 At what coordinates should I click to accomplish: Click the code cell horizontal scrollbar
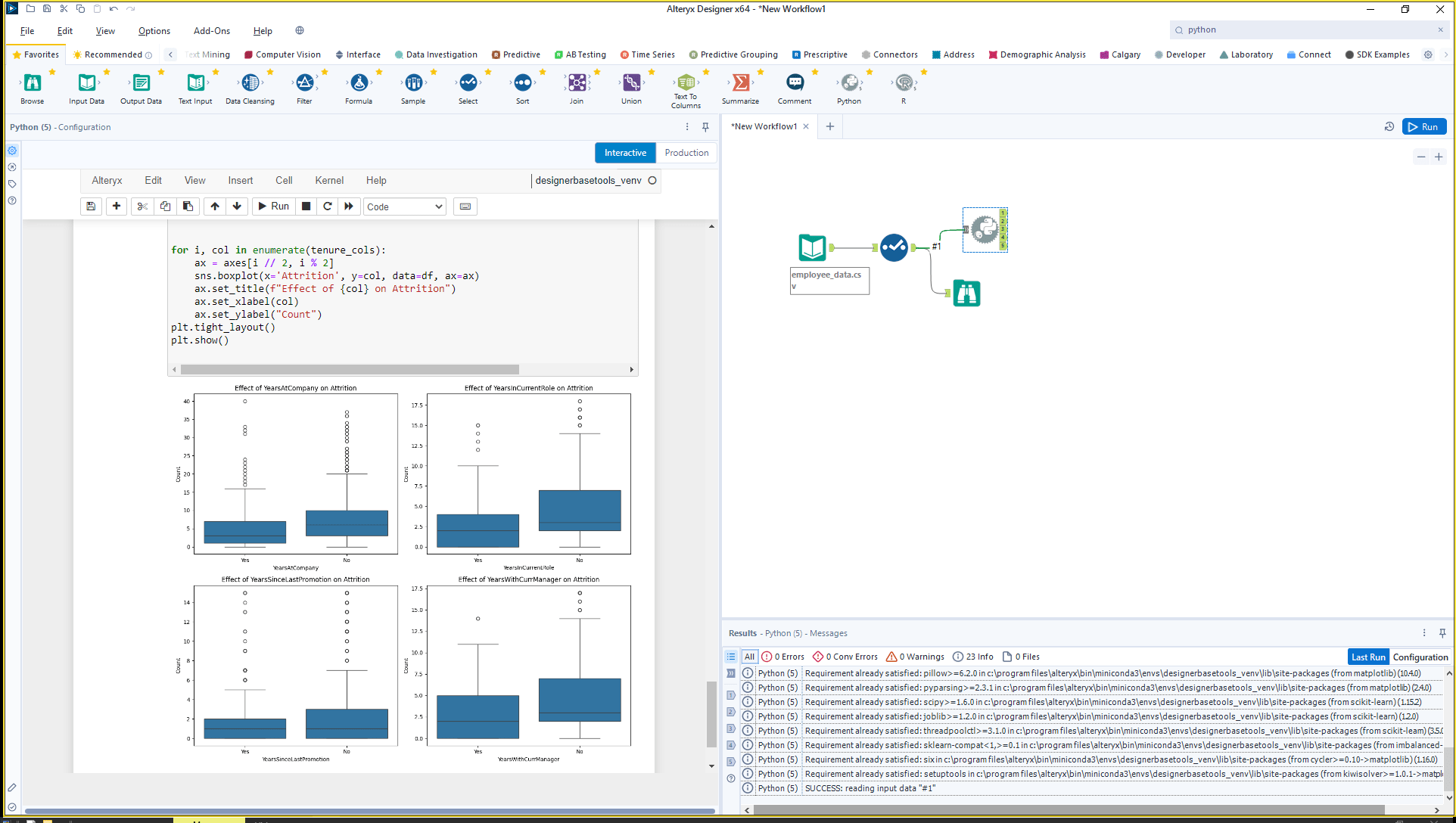pos(350,370)
